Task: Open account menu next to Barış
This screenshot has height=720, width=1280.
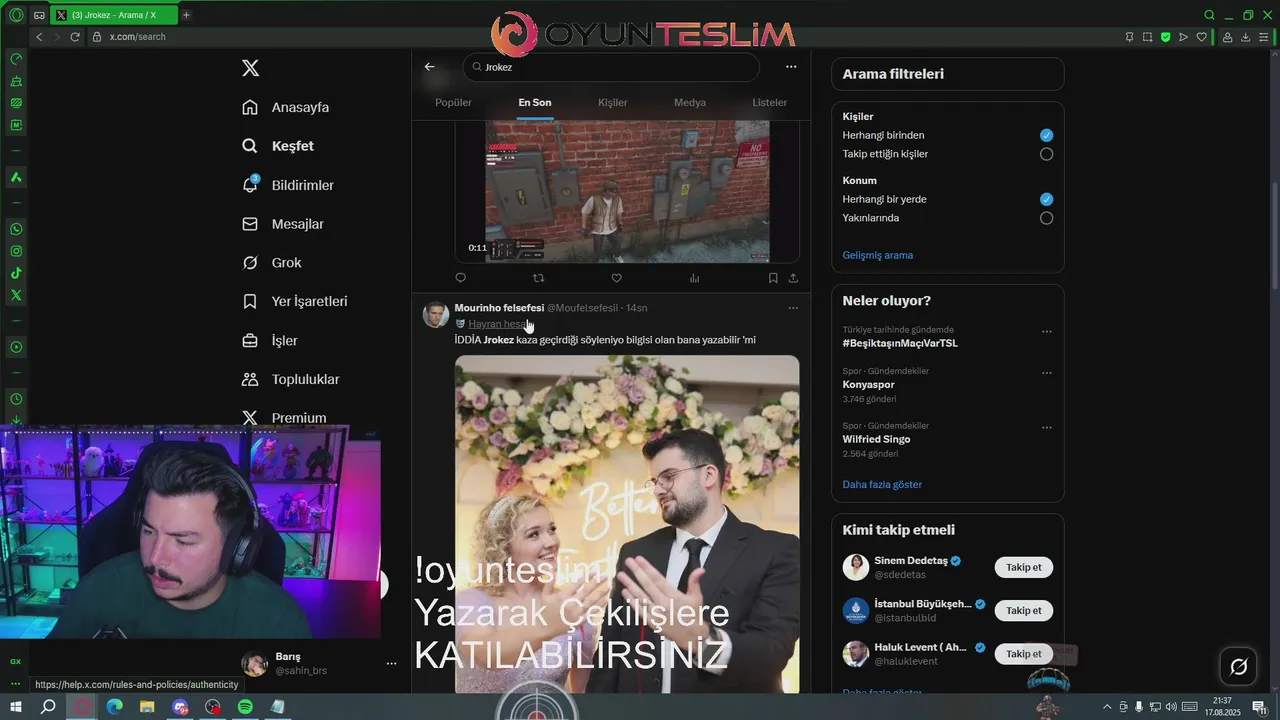Action: point(391,663)
